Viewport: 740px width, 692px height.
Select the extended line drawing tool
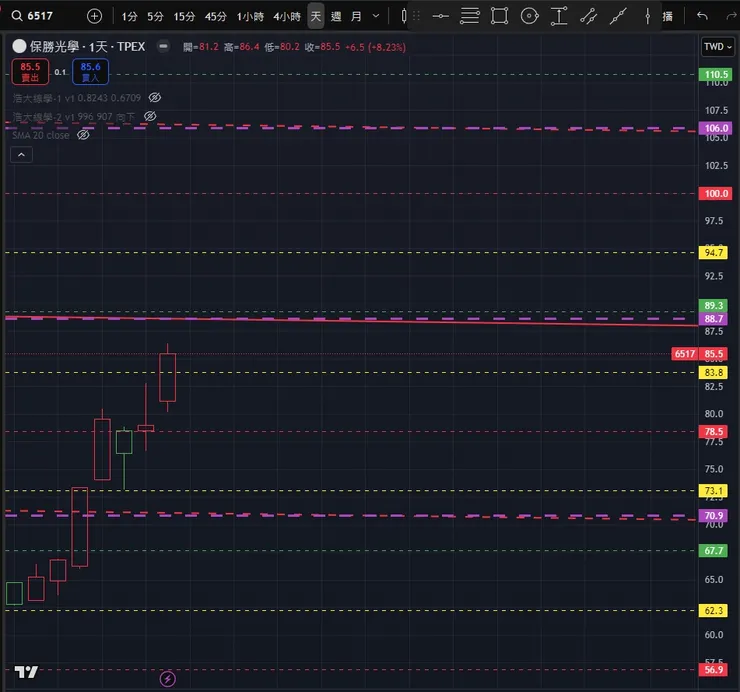tap(618, 16)
